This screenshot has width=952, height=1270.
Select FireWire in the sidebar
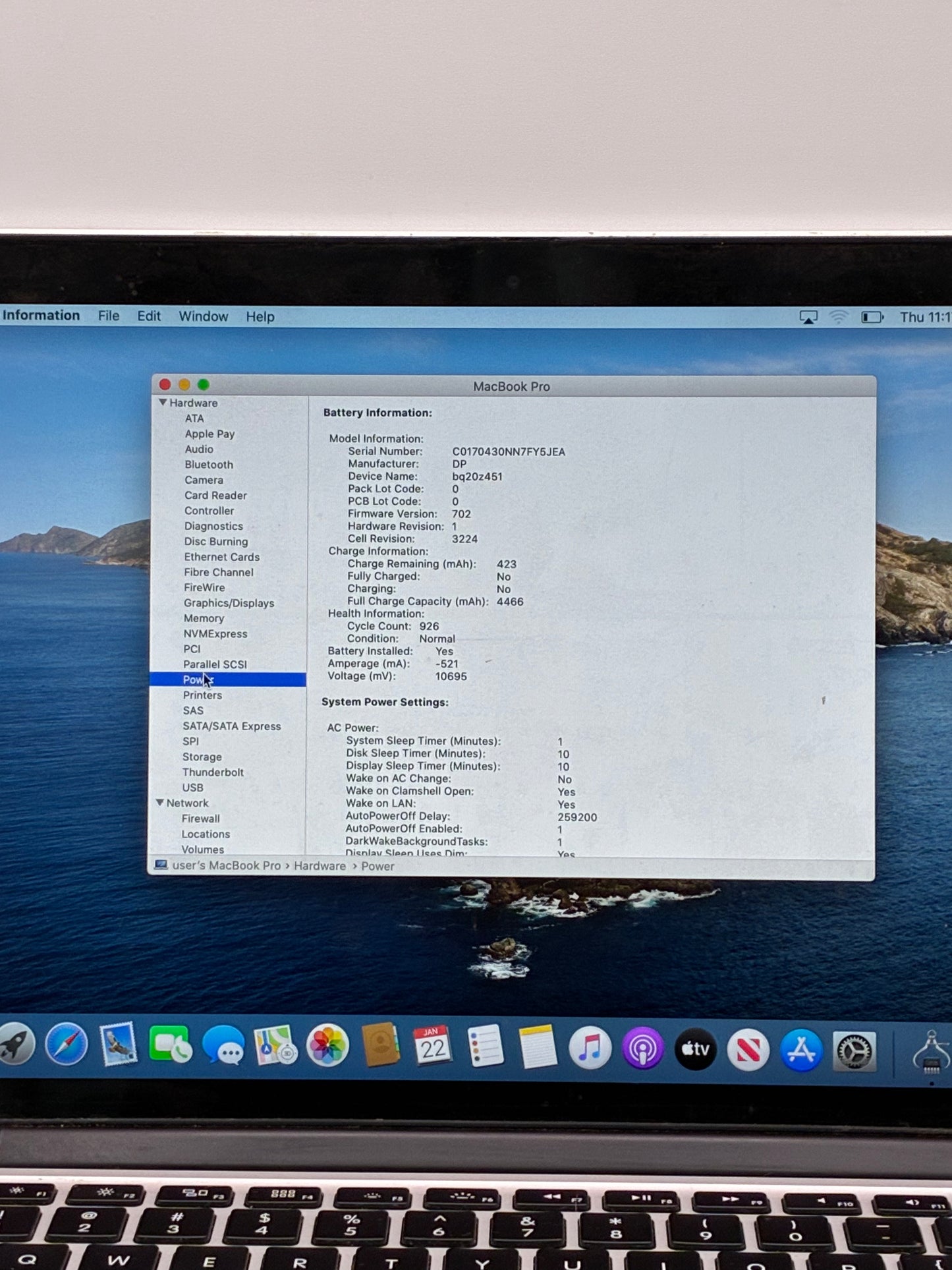pyautogui.click(x=204, y=587)
